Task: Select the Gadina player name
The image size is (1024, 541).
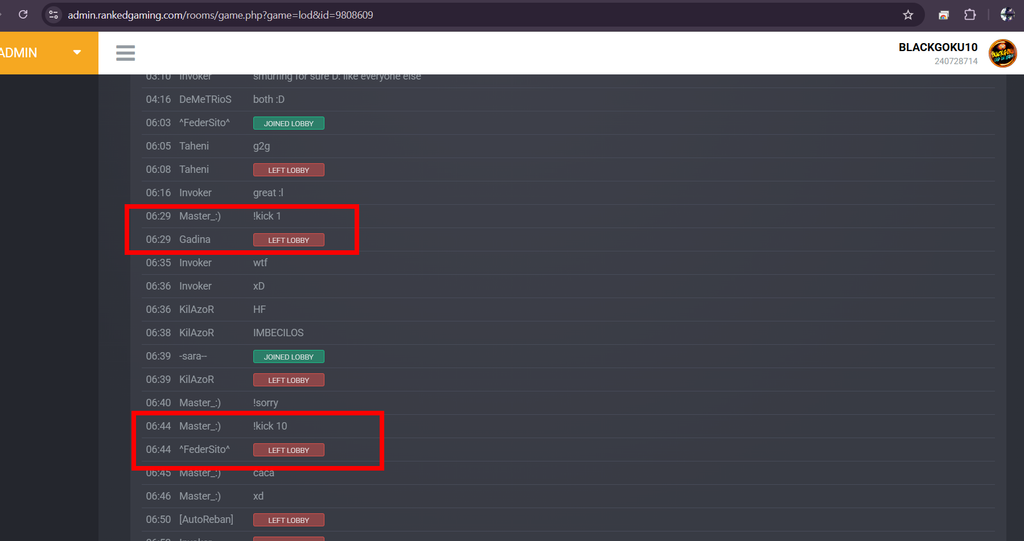Action: (x=195, y=239)
